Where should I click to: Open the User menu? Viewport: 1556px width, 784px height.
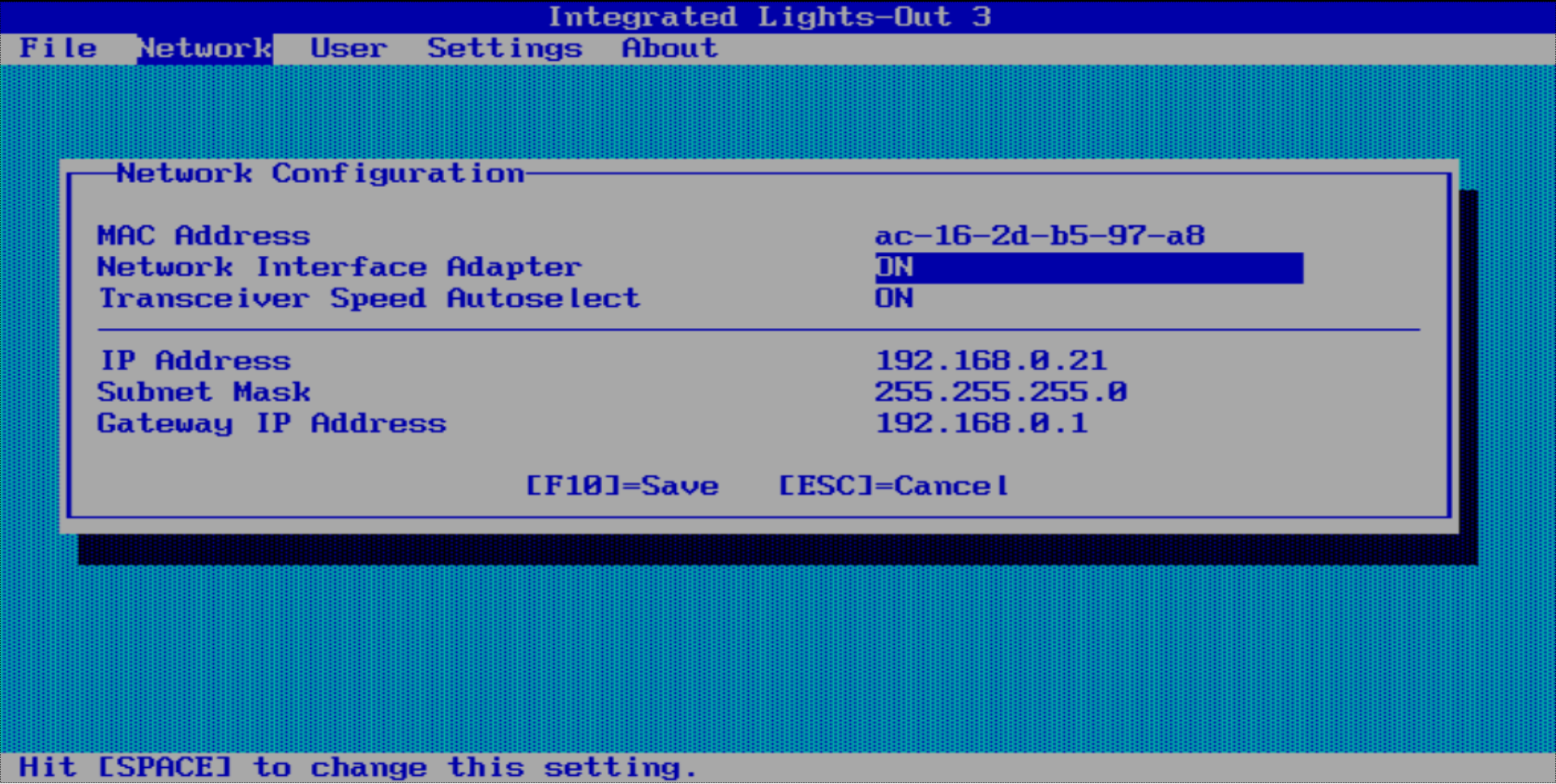pos(348,48)
